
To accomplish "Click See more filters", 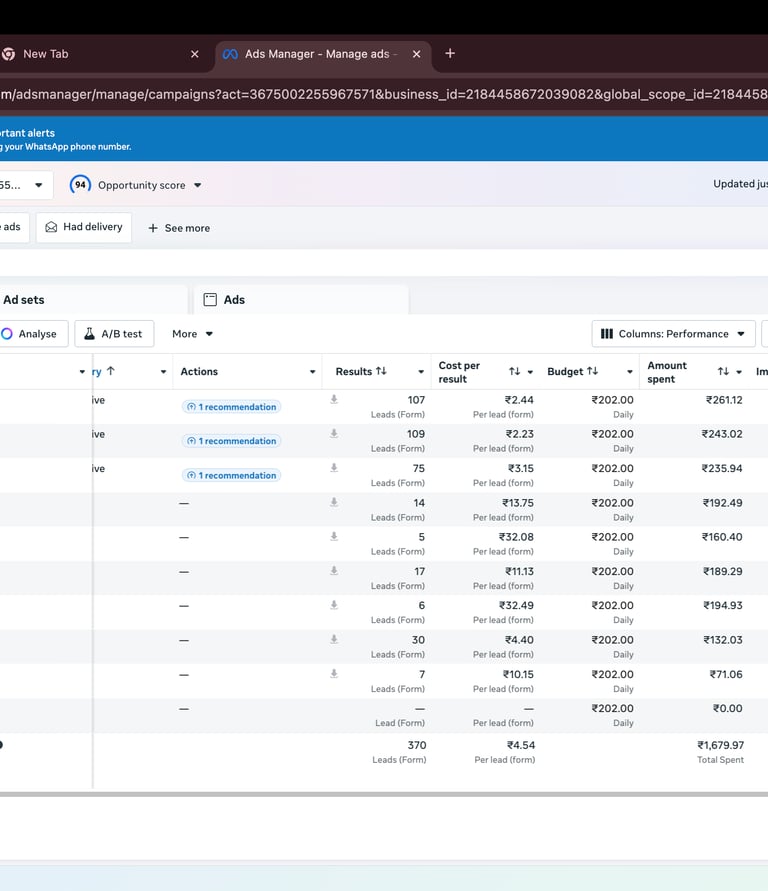I will (x=179, y=228).
